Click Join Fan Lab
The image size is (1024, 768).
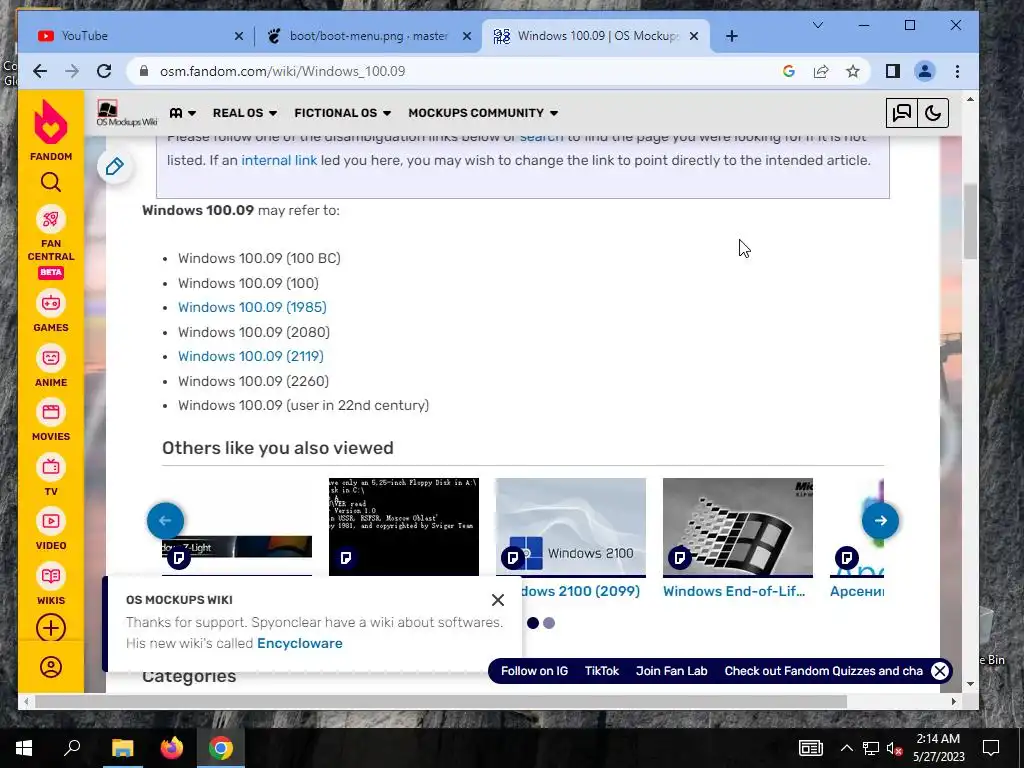click(671, 671)
